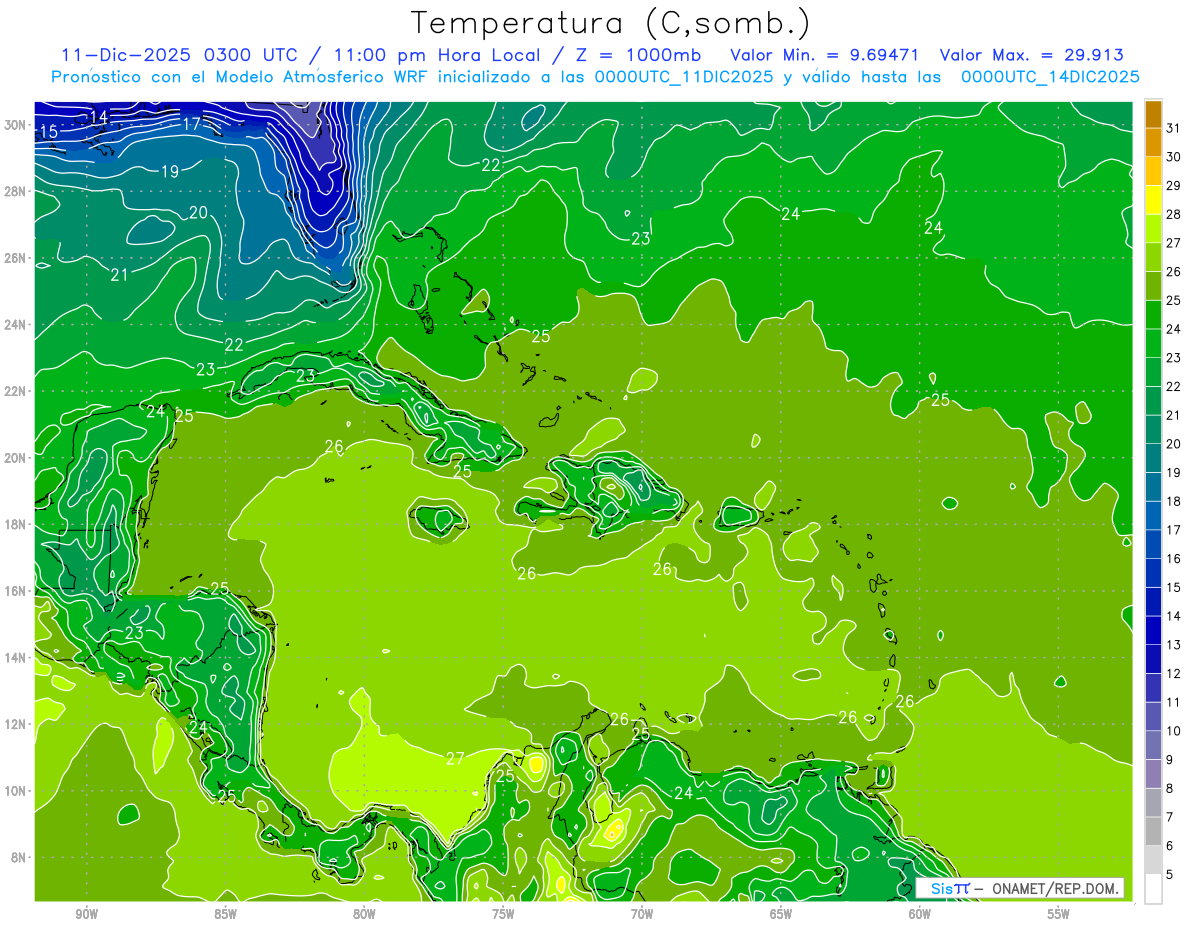Click the "20" contour label on the map
The height and width of the screenshot is (927, 1200).
pyautogui.click(x=198, y=212)
